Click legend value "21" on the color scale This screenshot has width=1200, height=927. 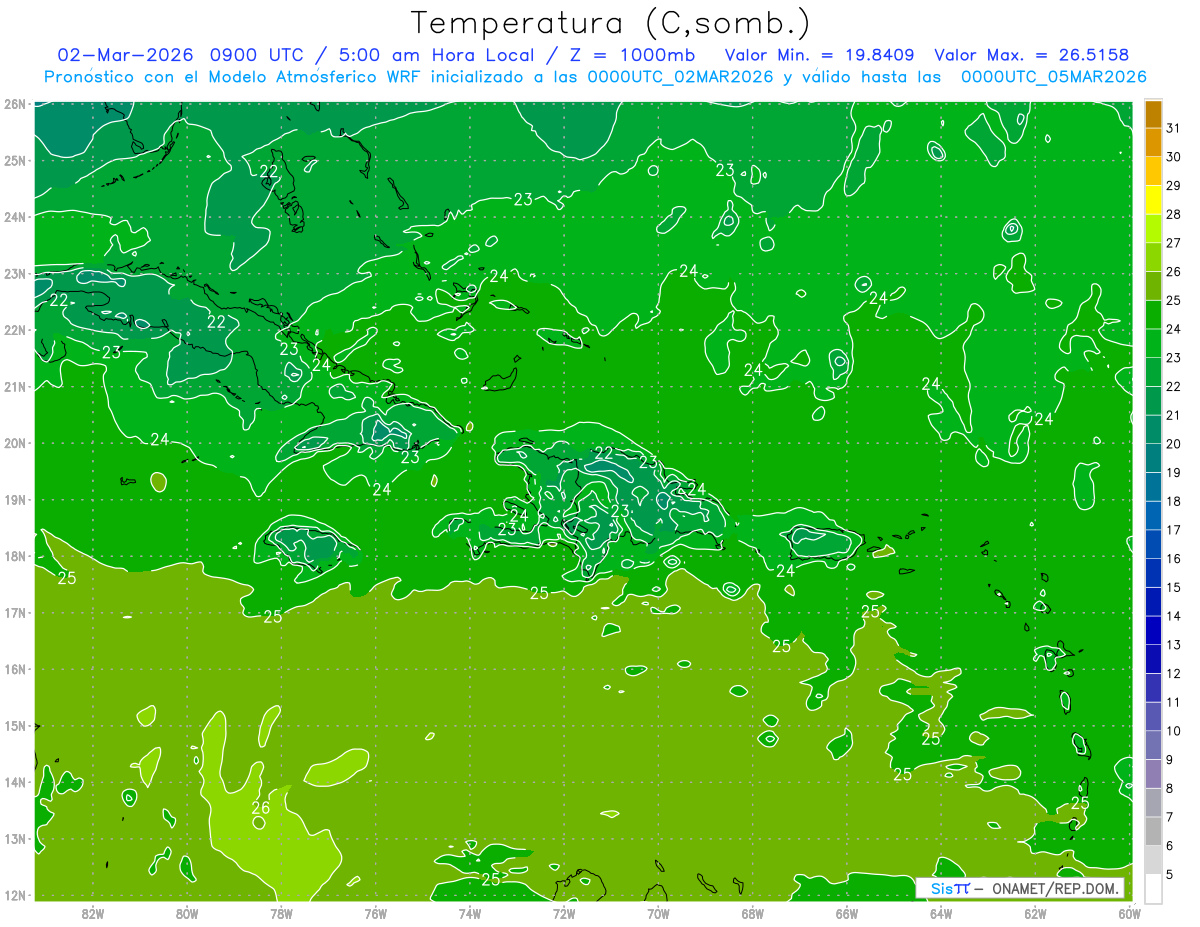point(1174,415)
